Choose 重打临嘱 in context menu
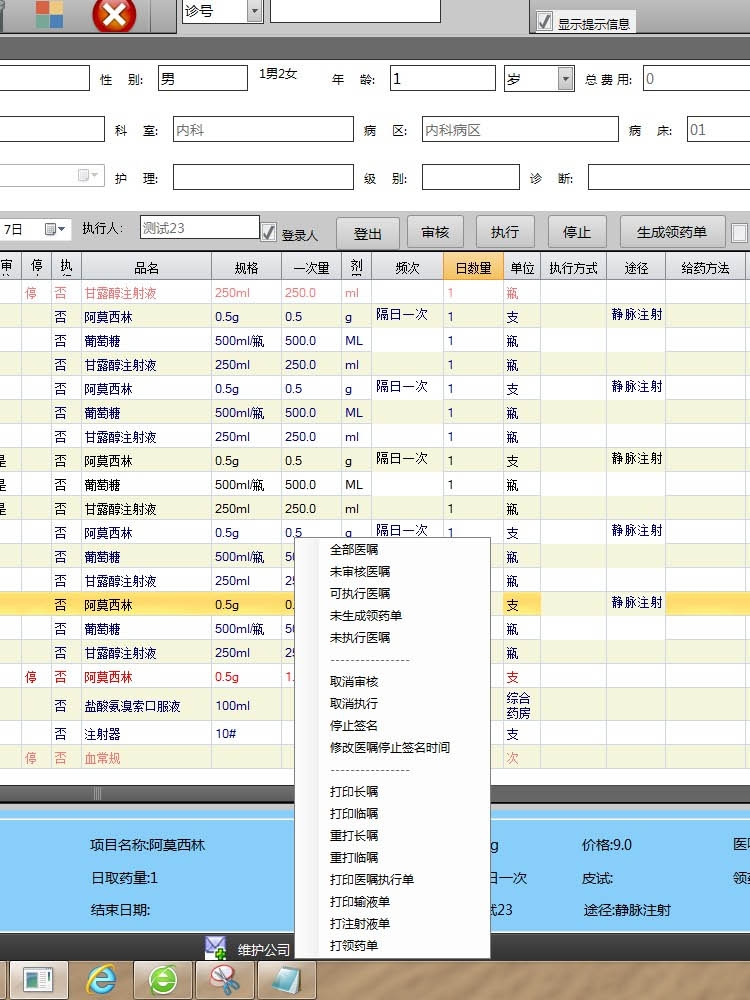This screenshot has width=750, height=1000. [354, 858]
